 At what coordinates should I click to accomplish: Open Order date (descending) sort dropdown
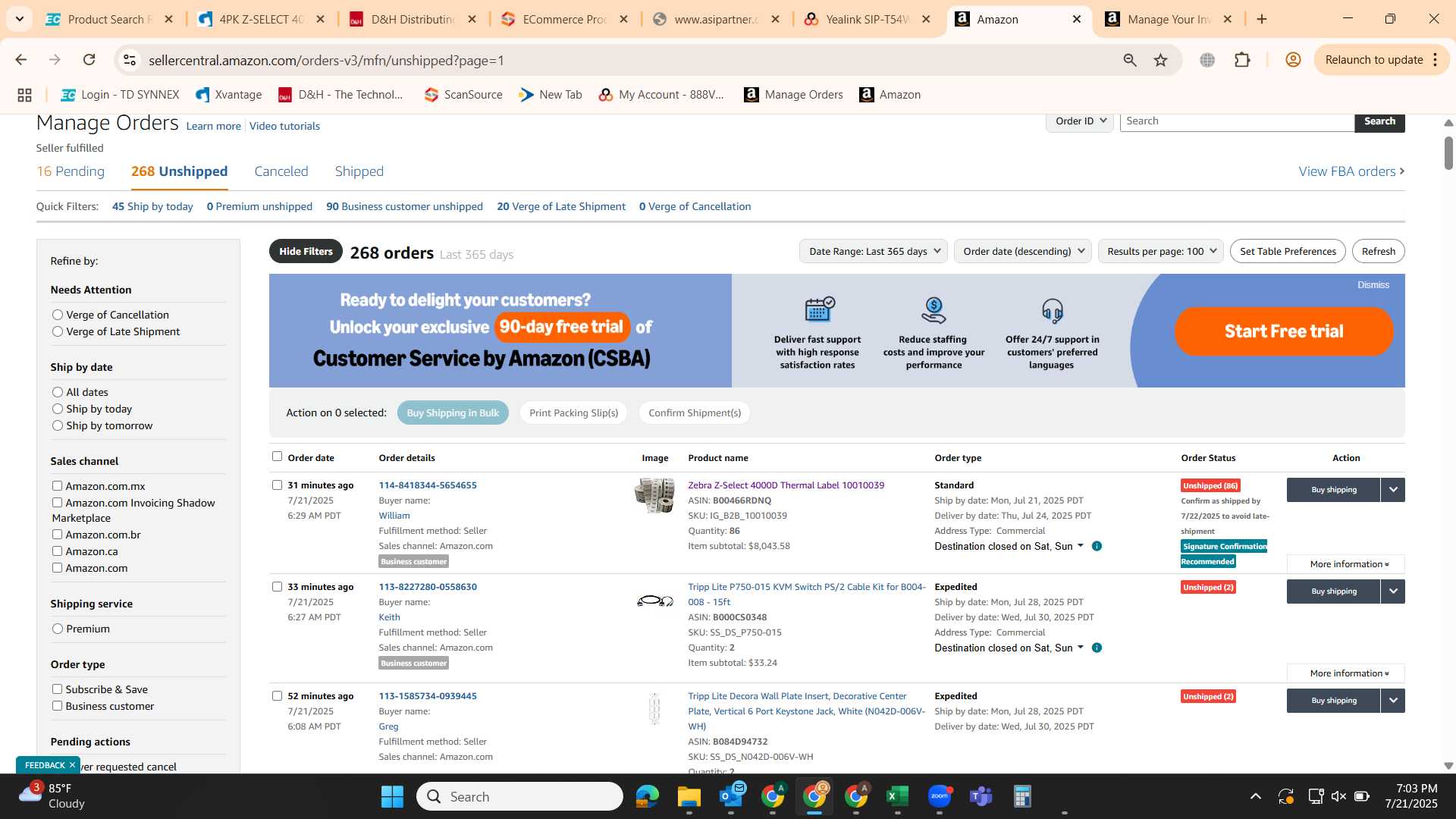(x=1022, y=251)
